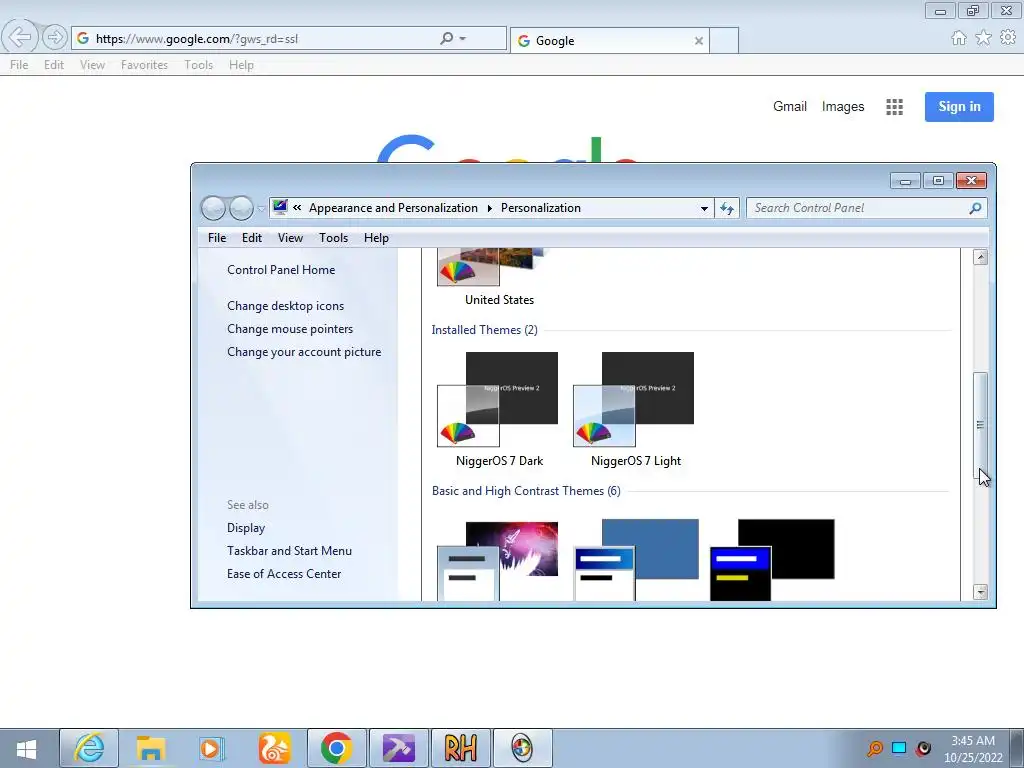
Task: Select the basic theme with pink abstract wallpaper
Action: tap(498, 560)
